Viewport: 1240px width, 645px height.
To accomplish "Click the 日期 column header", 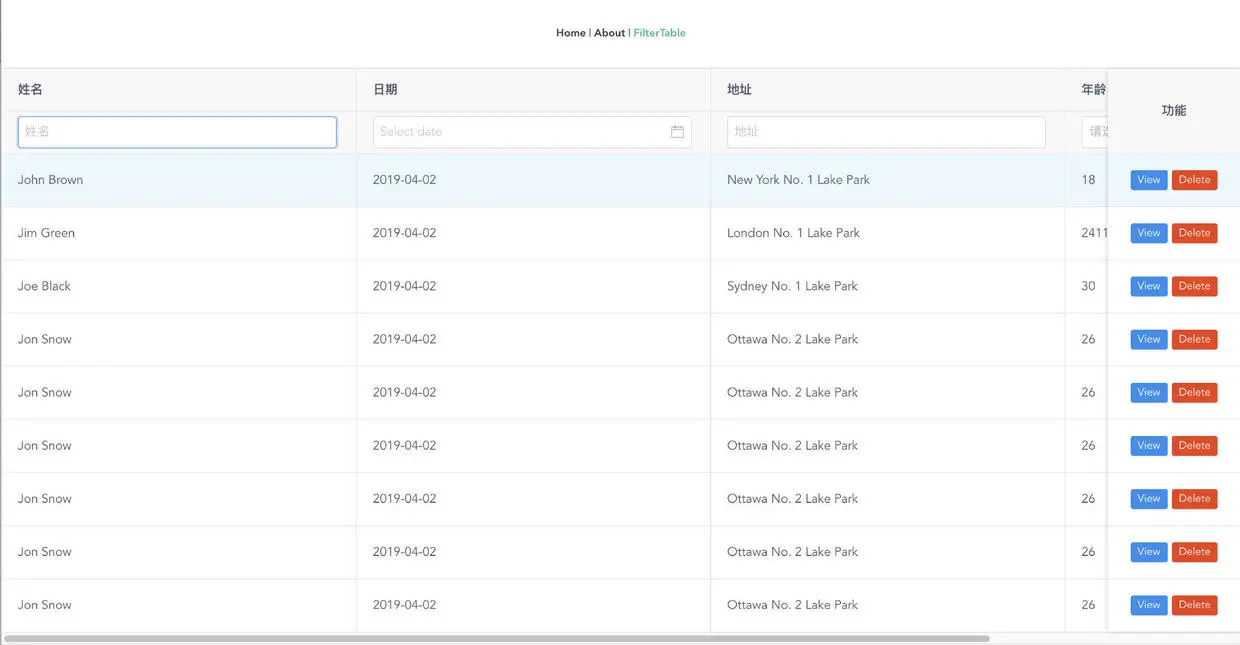I will [533, 90].
